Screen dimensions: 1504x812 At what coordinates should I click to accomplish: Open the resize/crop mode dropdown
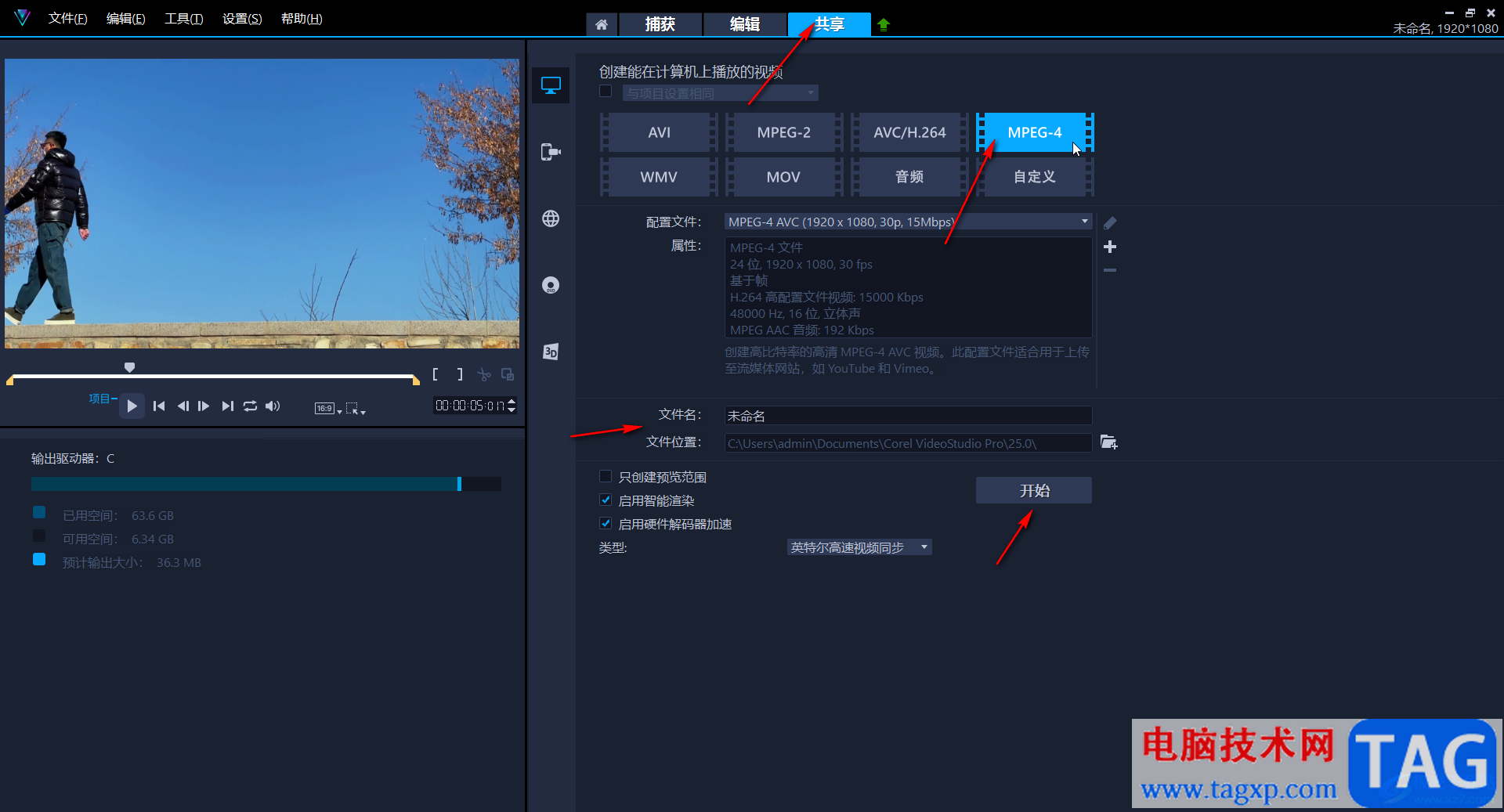[x=356, y=408]
